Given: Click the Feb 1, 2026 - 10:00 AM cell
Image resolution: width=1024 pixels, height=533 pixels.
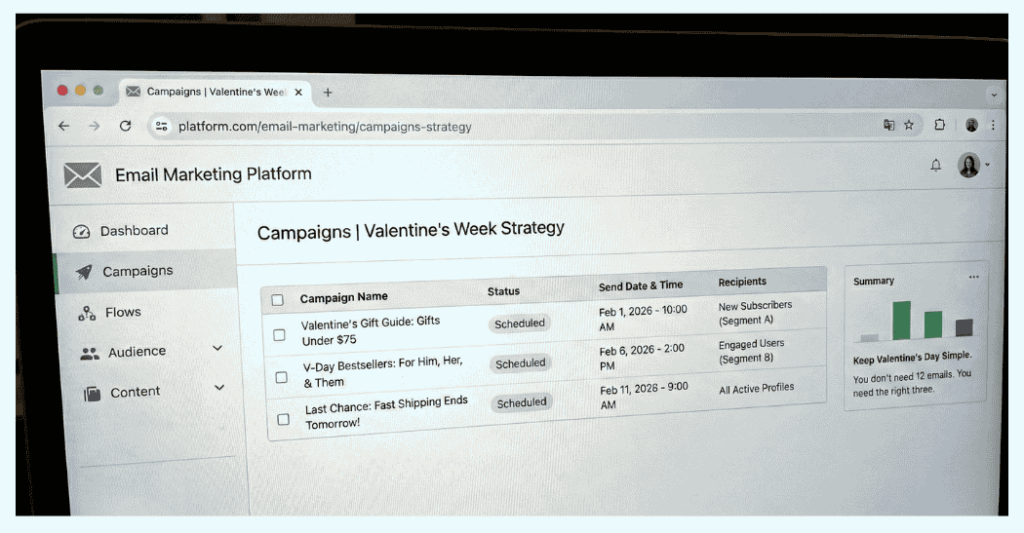Looking at the screenshot, I should (643, 318).
